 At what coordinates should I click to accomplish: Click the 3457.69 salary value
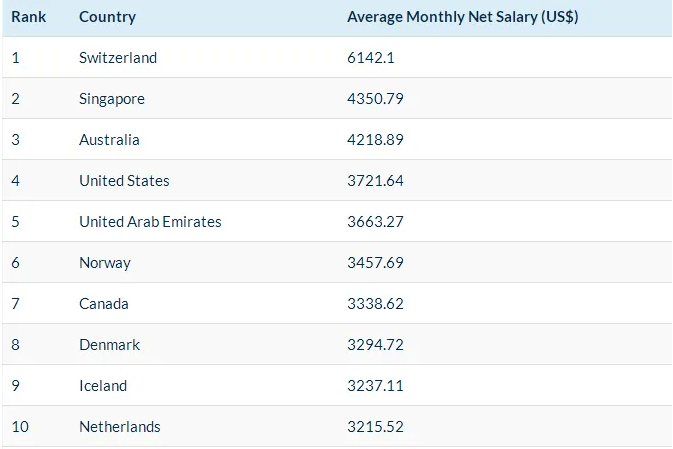375,263
